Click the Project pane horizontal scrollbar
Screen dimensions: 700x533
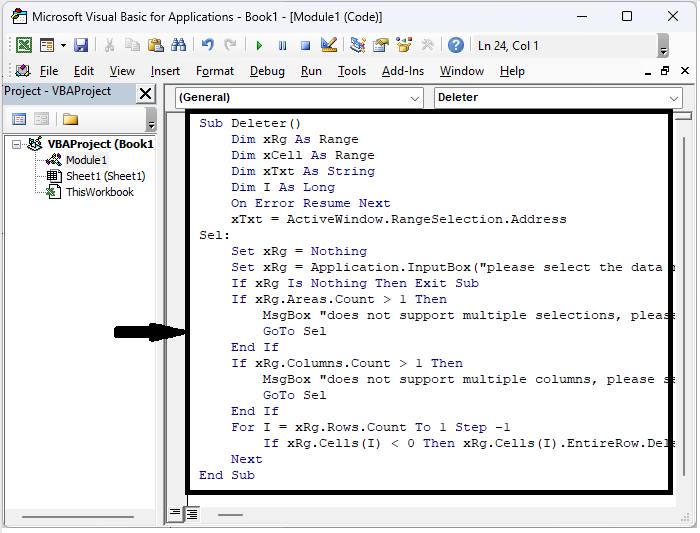[x=78, y=517]
